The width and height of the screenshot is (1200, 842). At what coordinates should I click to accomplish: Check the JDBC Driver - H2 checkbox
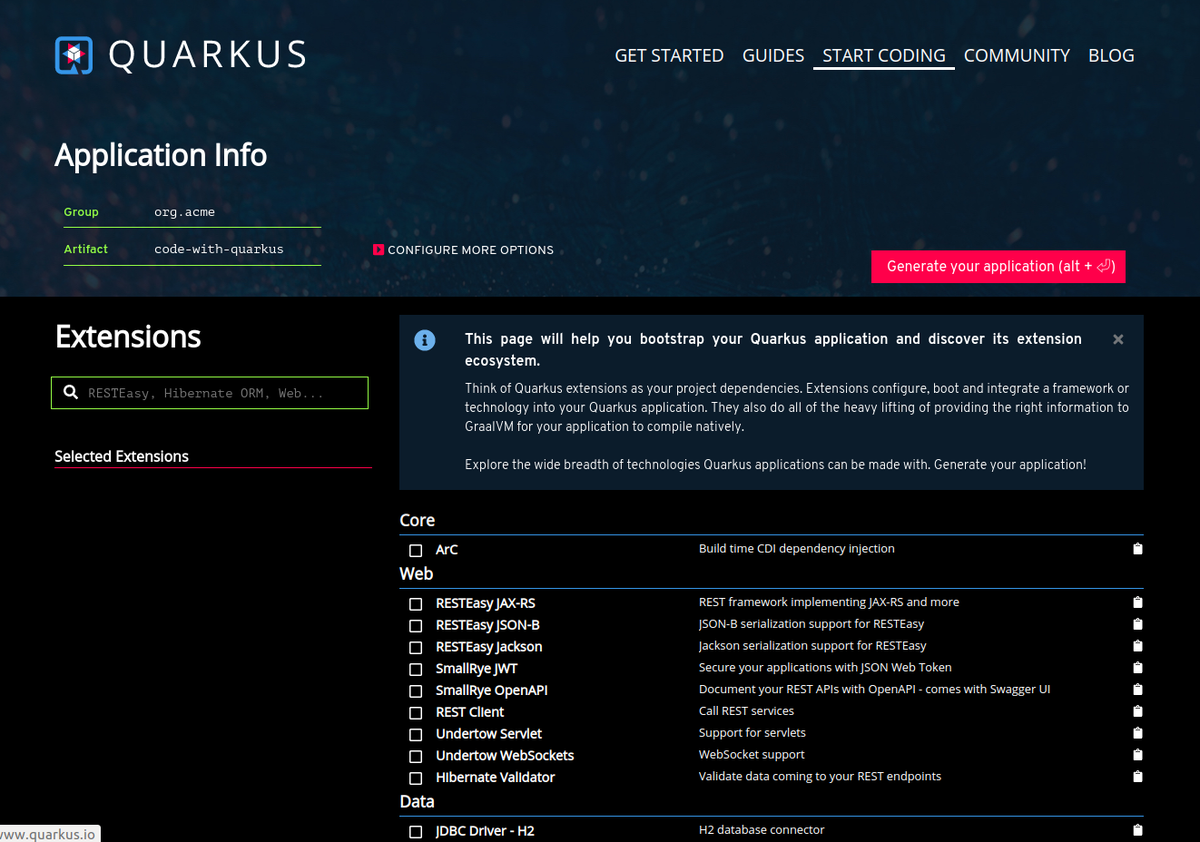point(416,832)
